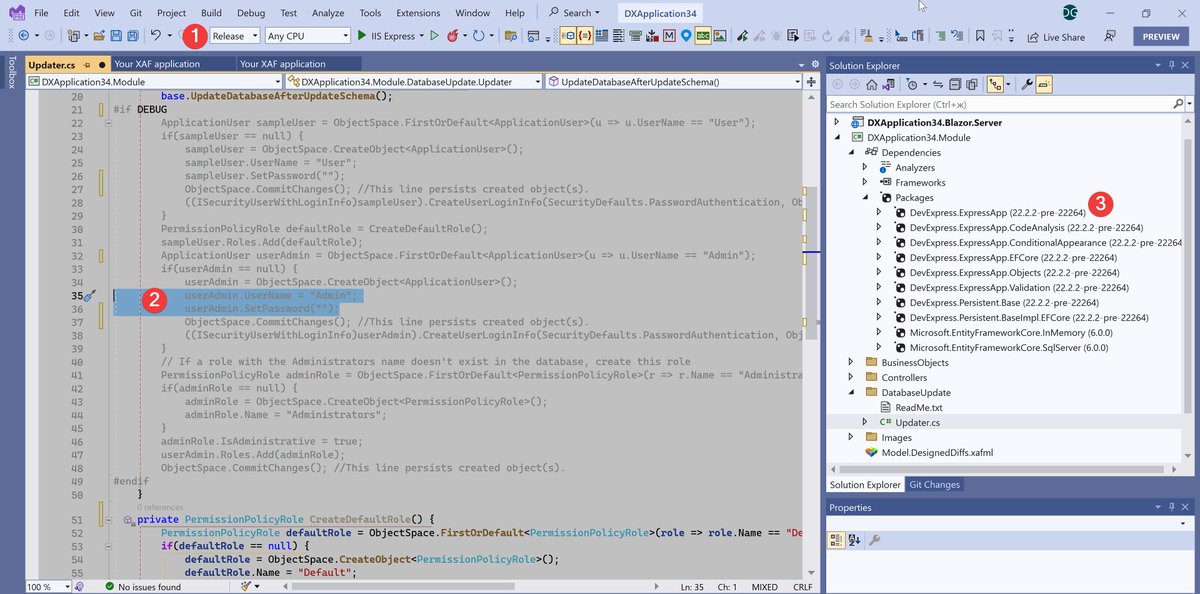Click Collapse All icon in Solution Explorer
1200x594 pixels.
click(x=956, y=84)
